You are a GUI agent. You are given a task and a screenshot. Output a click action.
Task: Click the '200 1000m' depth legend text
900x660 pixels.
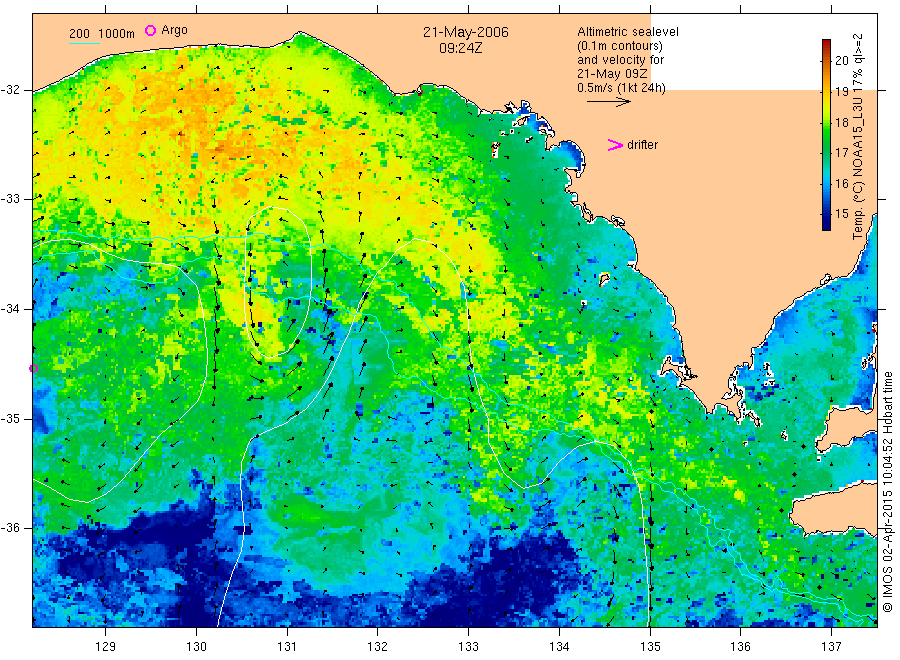click(x=102, y=34)
